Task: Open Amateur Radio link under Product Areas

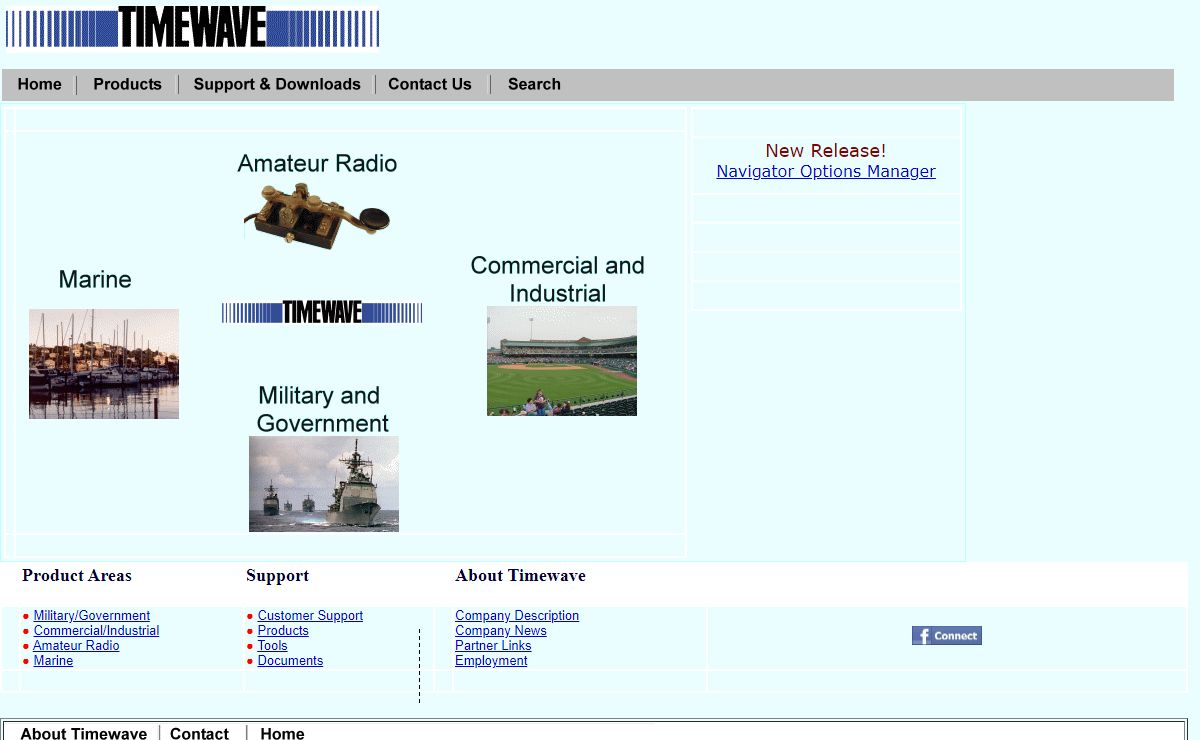Action: (76, 646)
